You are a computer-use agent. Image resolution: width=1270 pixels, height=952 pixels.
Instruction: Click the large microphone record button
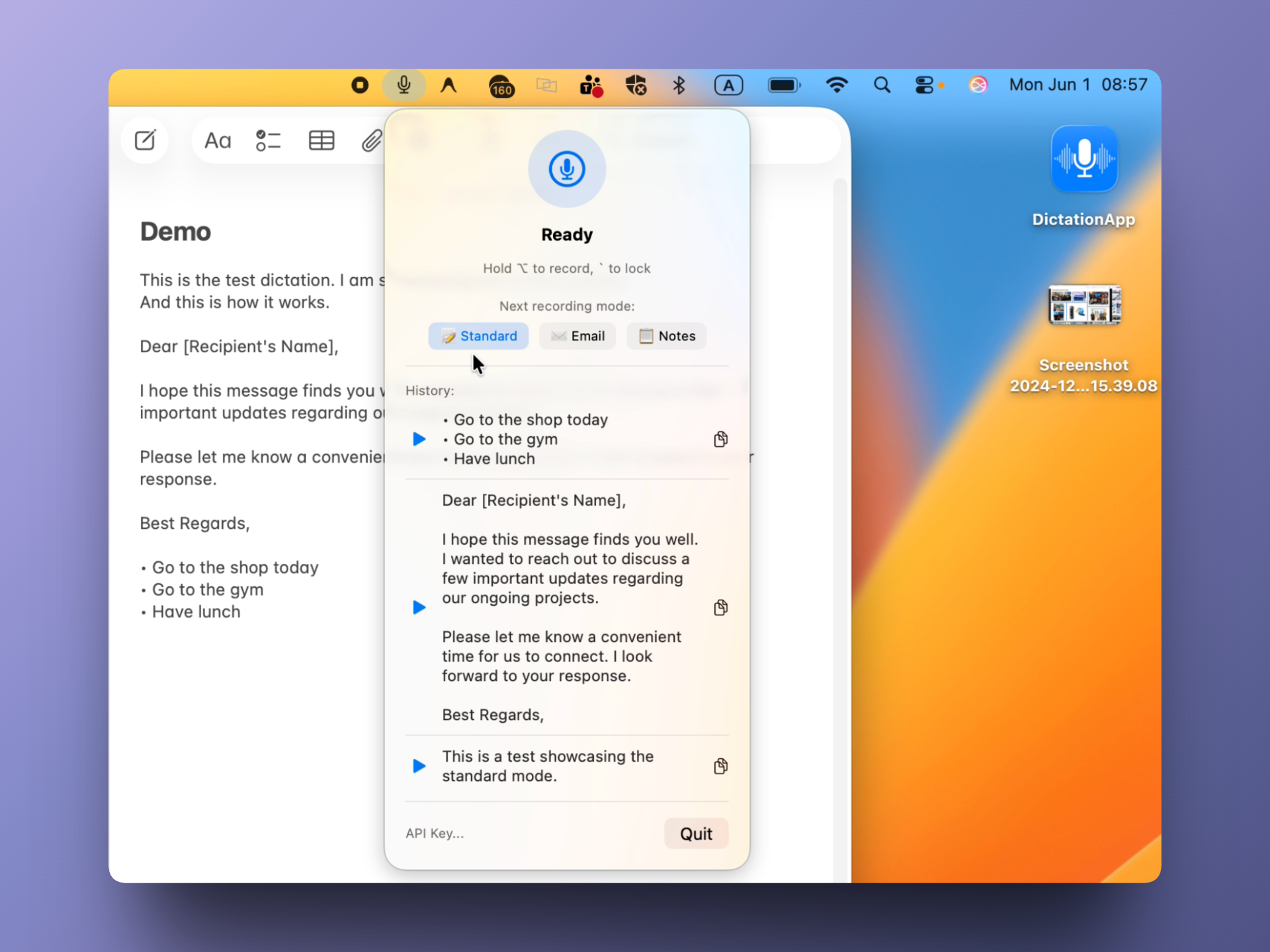[x=567, y=169]
